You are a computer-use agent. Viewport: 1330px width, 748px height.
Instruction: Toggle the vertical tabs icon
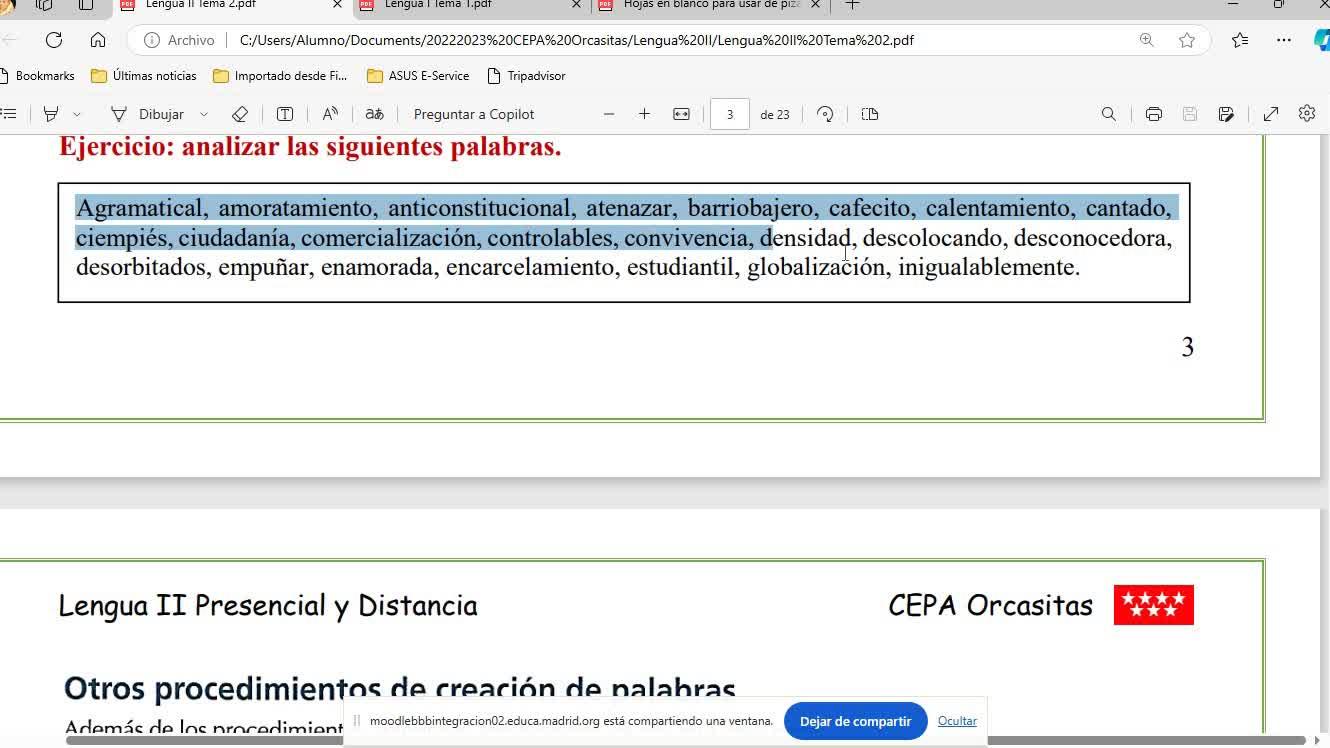(x=86, y=5)
